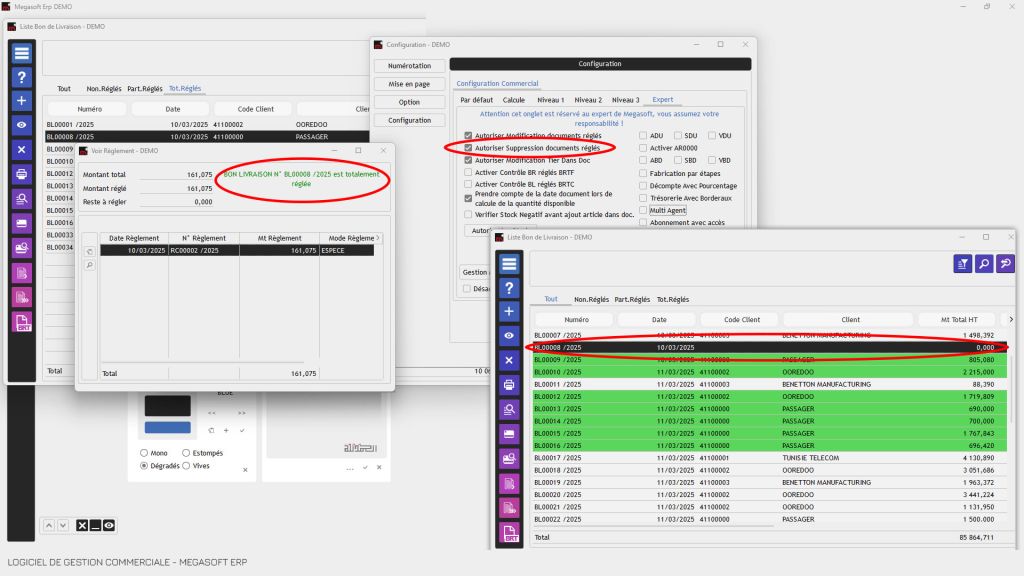Click the Mise en page button
The width and height of the screenshot is (1024, 576).
(409, 84)
